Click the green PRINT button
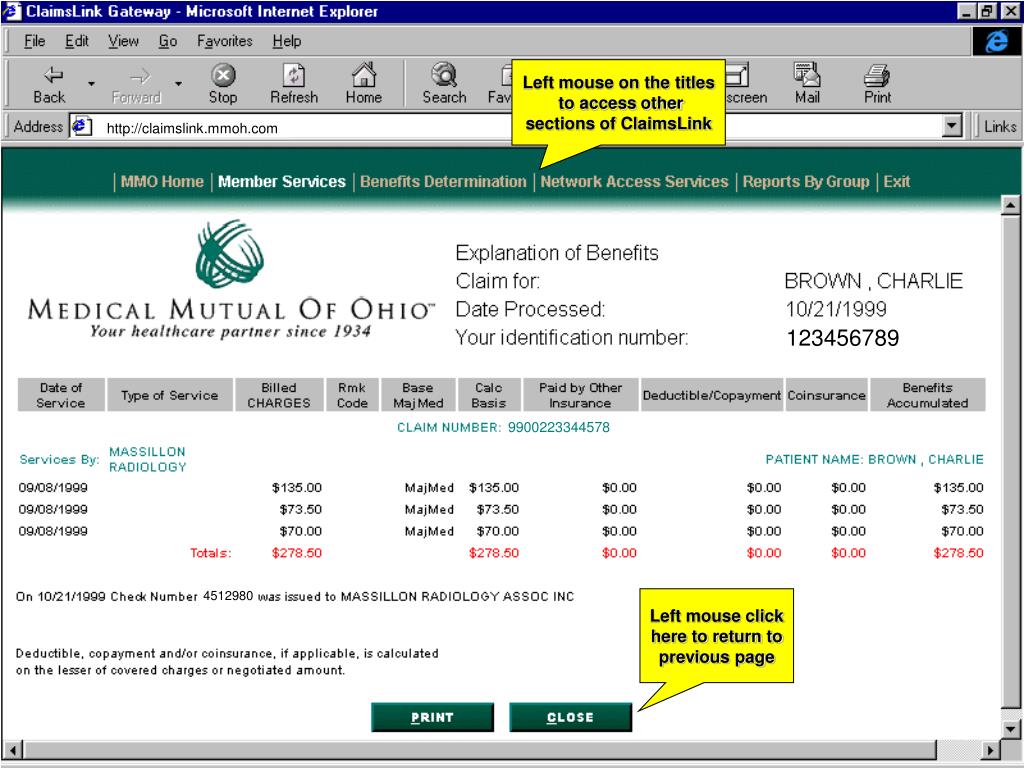The width and height of the screenshot is (1024, 768). click(x=432, y=717)
